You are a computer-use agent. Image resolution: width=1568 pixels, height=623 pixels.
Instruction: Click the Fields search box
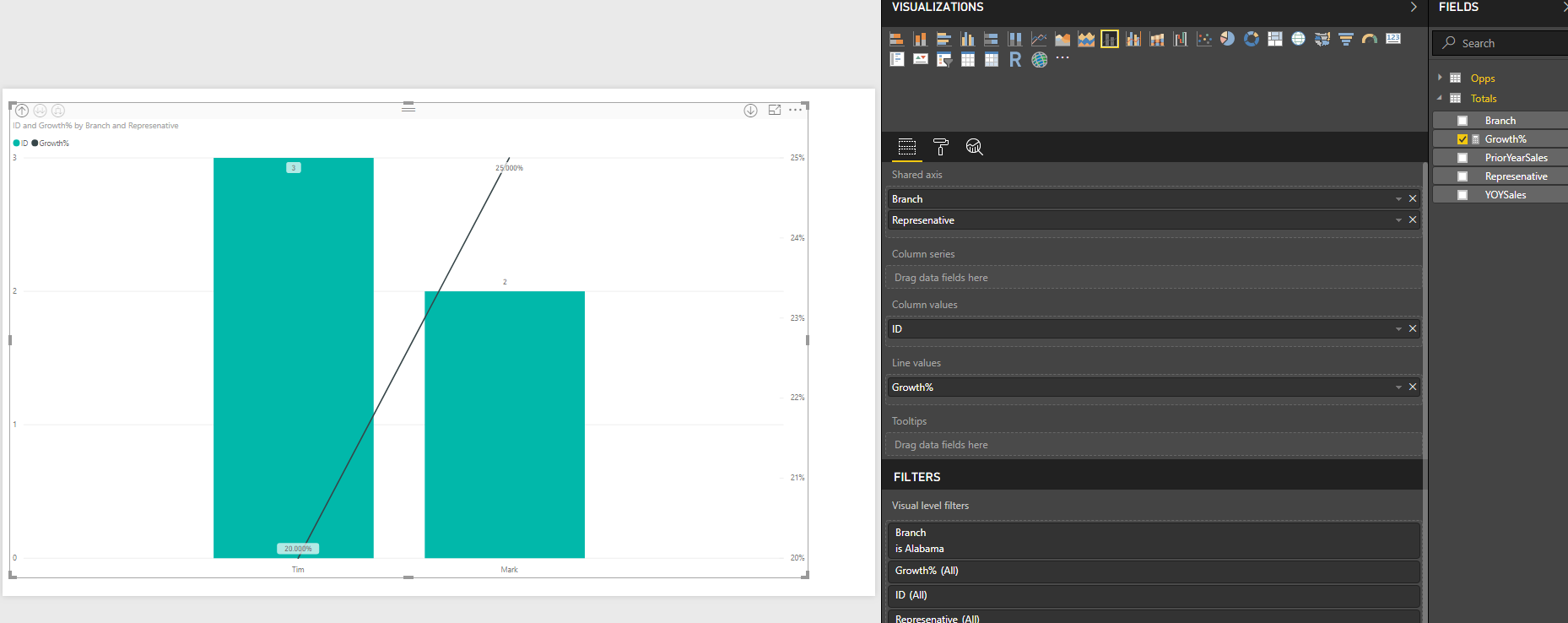click(1500, 43)
